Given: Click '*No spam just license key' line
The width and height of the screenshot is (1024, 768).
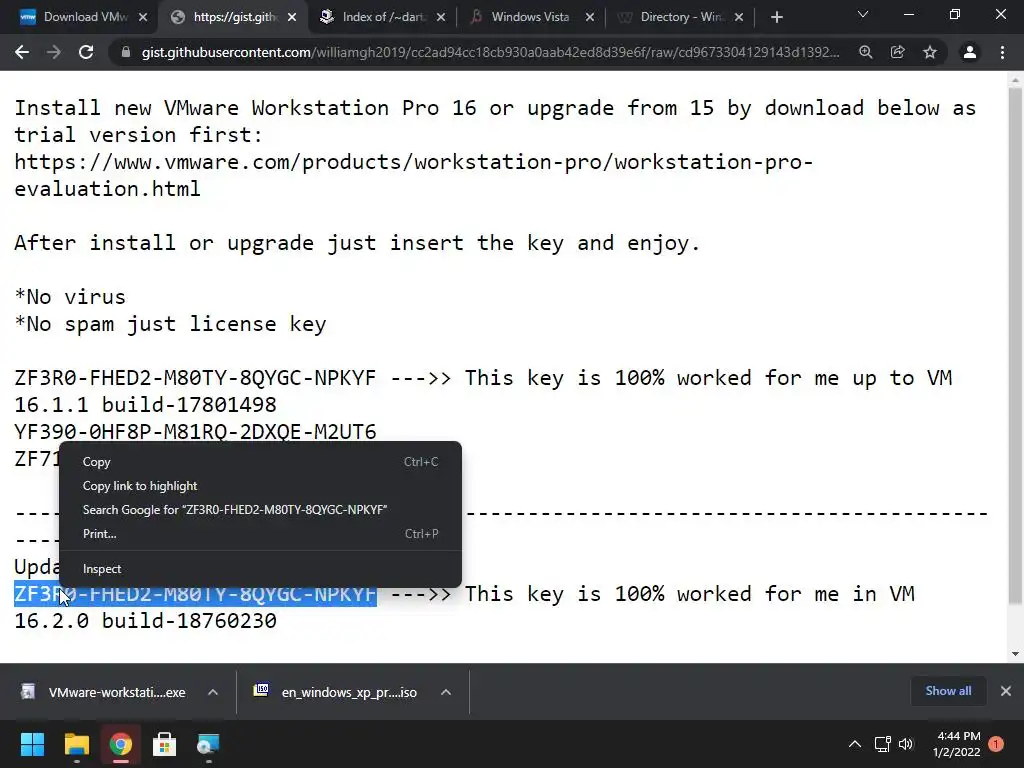Looking at the screenshot, I should click(x=170, y=324).
